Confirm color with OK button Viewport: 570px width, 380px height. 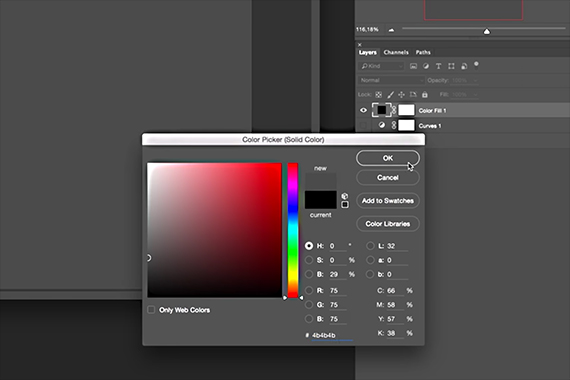click(x=388, y=158)
